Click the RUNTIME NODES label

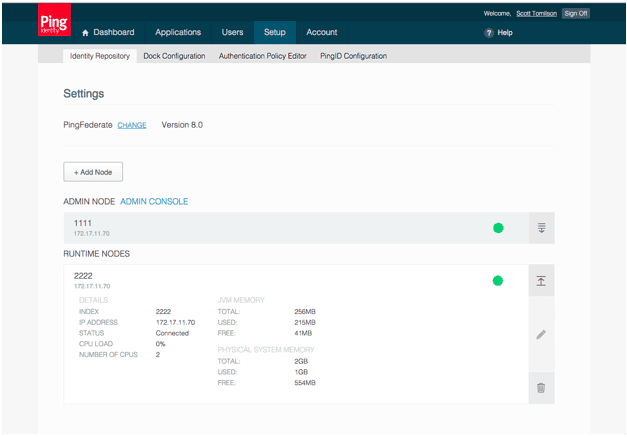pos(96,254)
